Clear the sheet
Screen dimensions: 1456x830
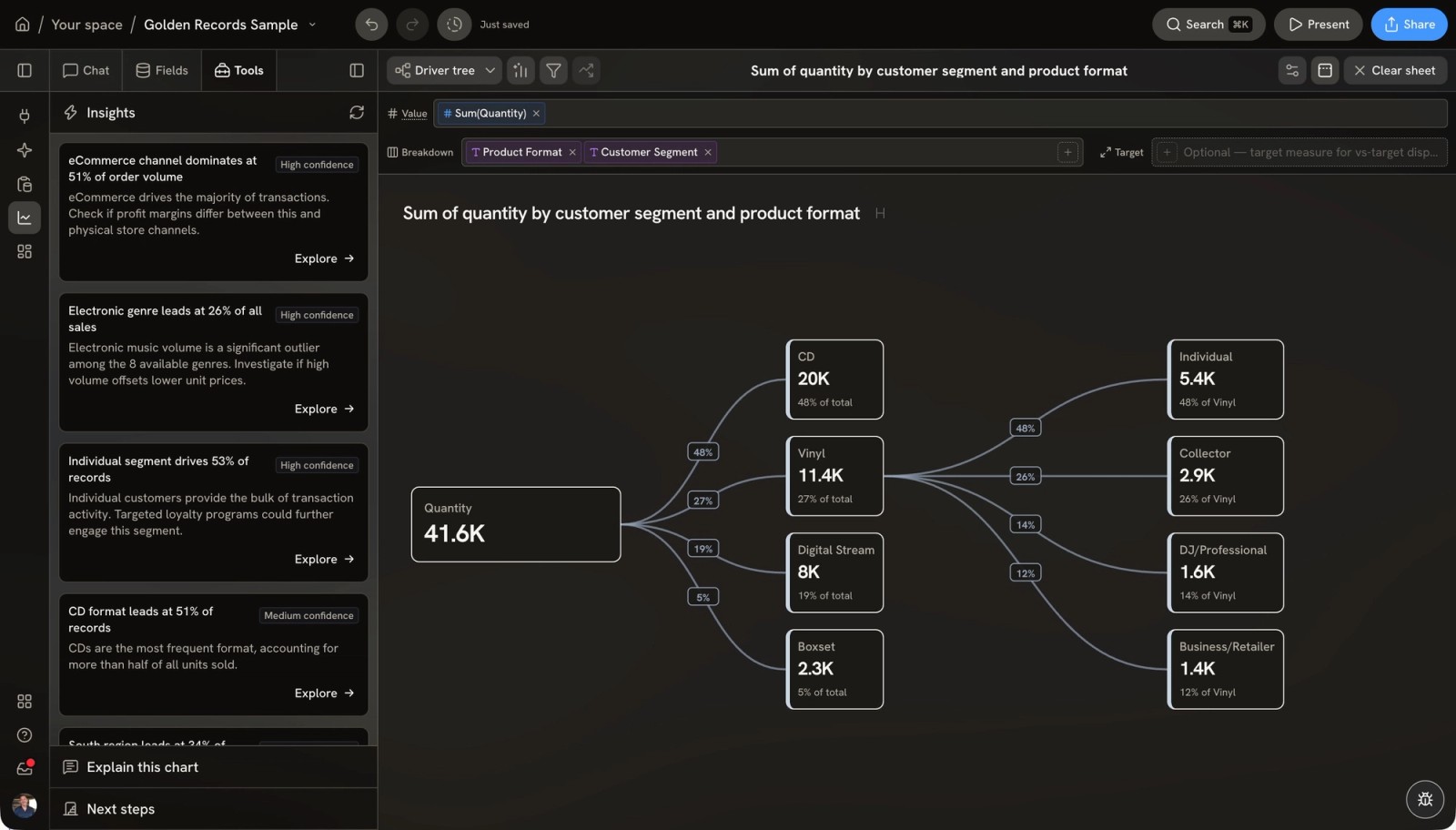pyautogui.click(x=1395, y=70)
